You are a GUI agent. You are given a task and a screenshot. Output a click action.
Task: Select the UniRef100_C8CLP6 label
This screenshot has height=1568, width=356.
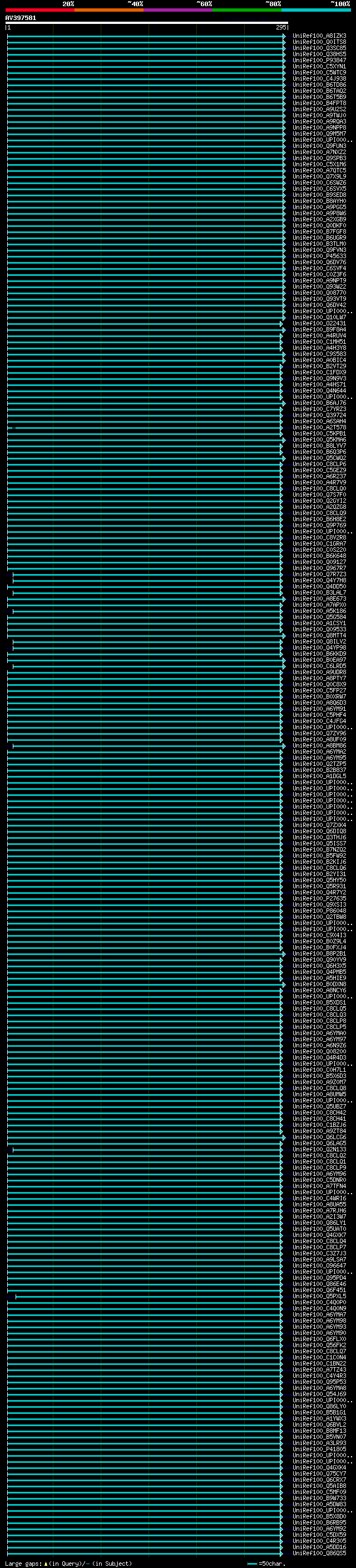coord(319,464)
